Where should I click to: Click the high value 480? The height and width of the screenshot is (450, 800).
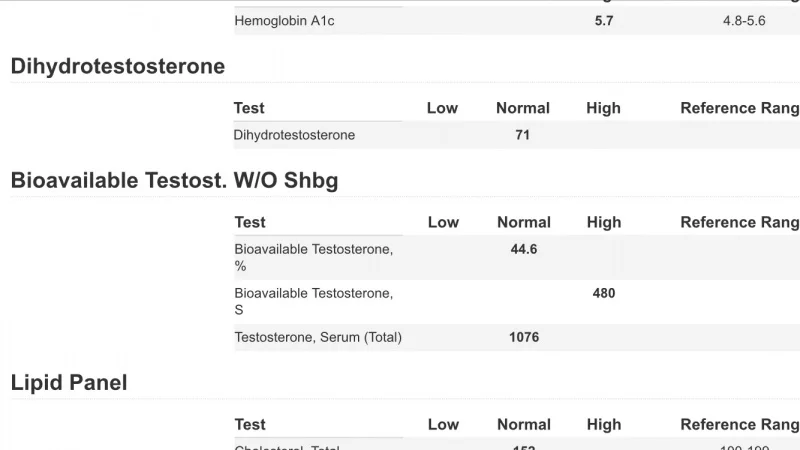[604, 293]
